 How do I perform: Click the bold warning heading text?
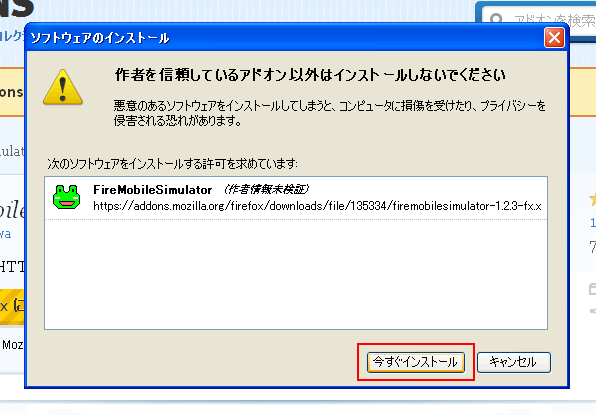[x=310, y=75]
